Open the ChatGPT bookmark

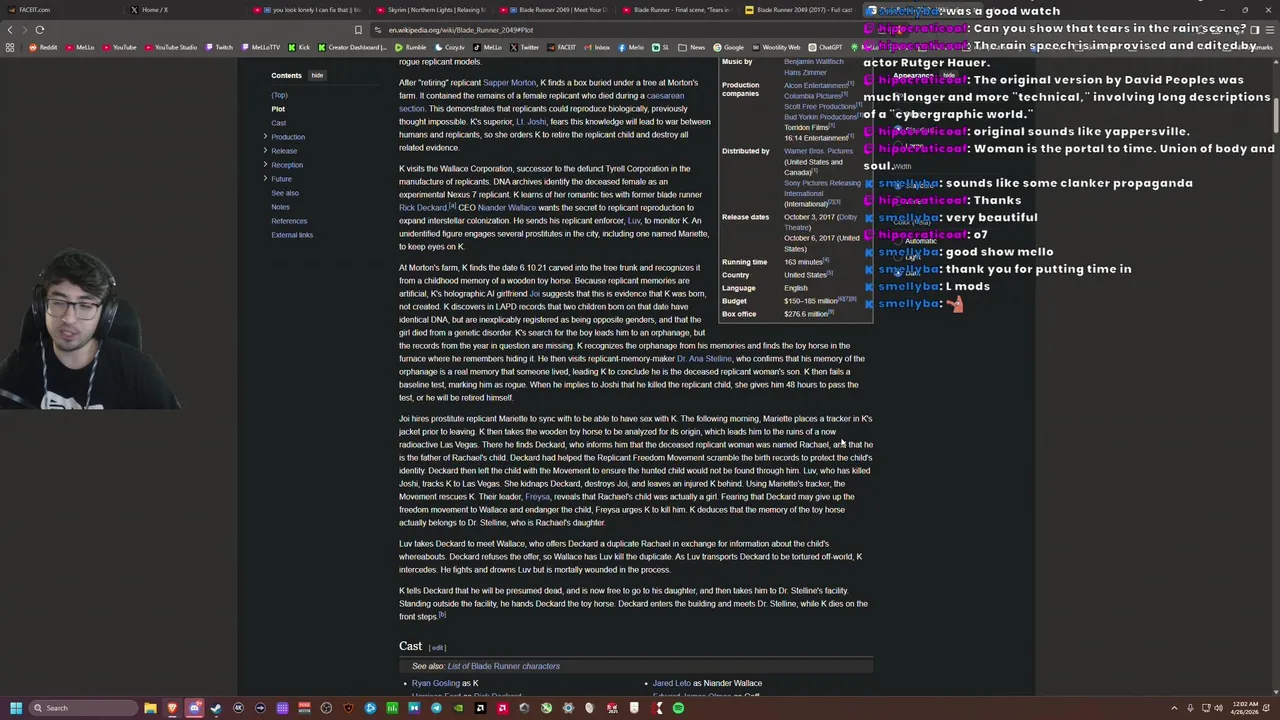(826, 47)
